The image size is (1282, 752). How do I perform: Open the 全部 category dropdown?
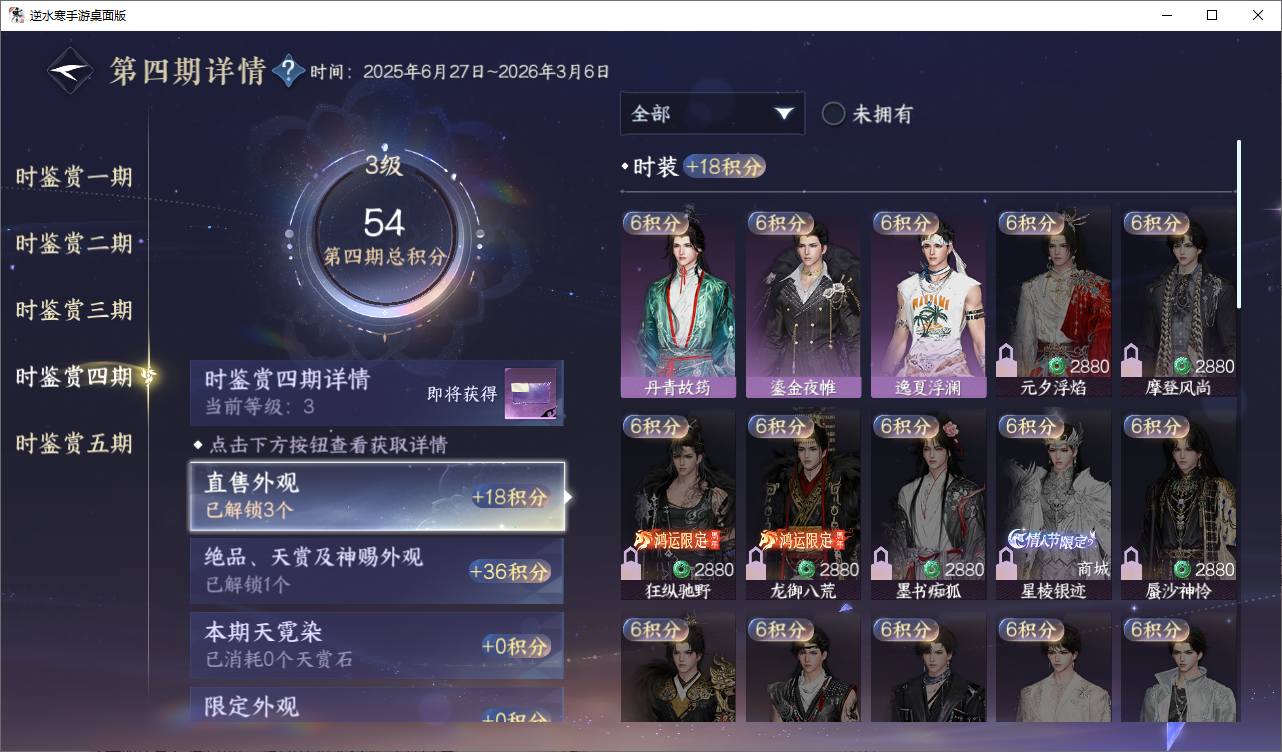pos(712,114)
